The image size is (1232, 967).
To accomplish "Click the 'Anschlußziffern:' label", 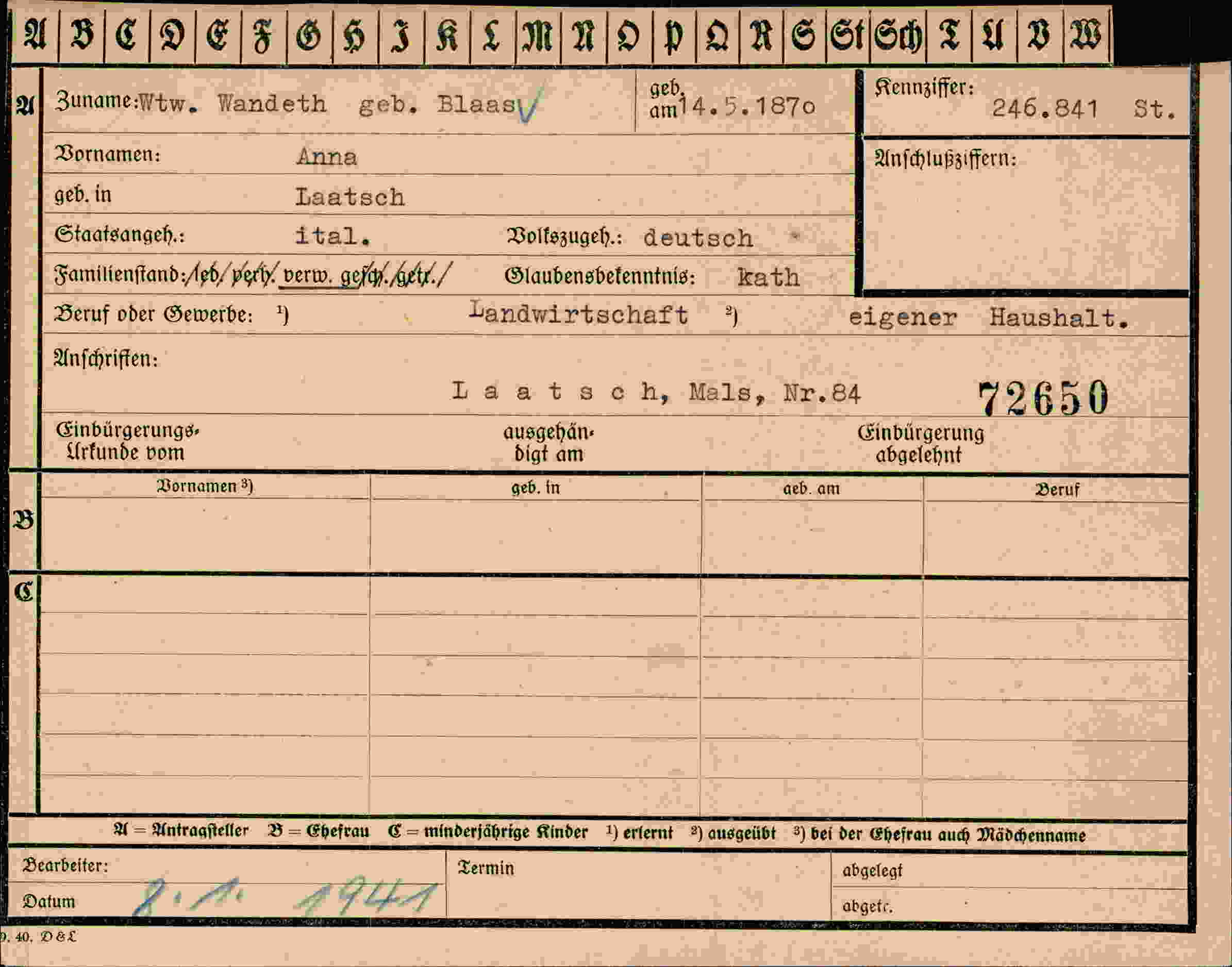I will 945,159.
